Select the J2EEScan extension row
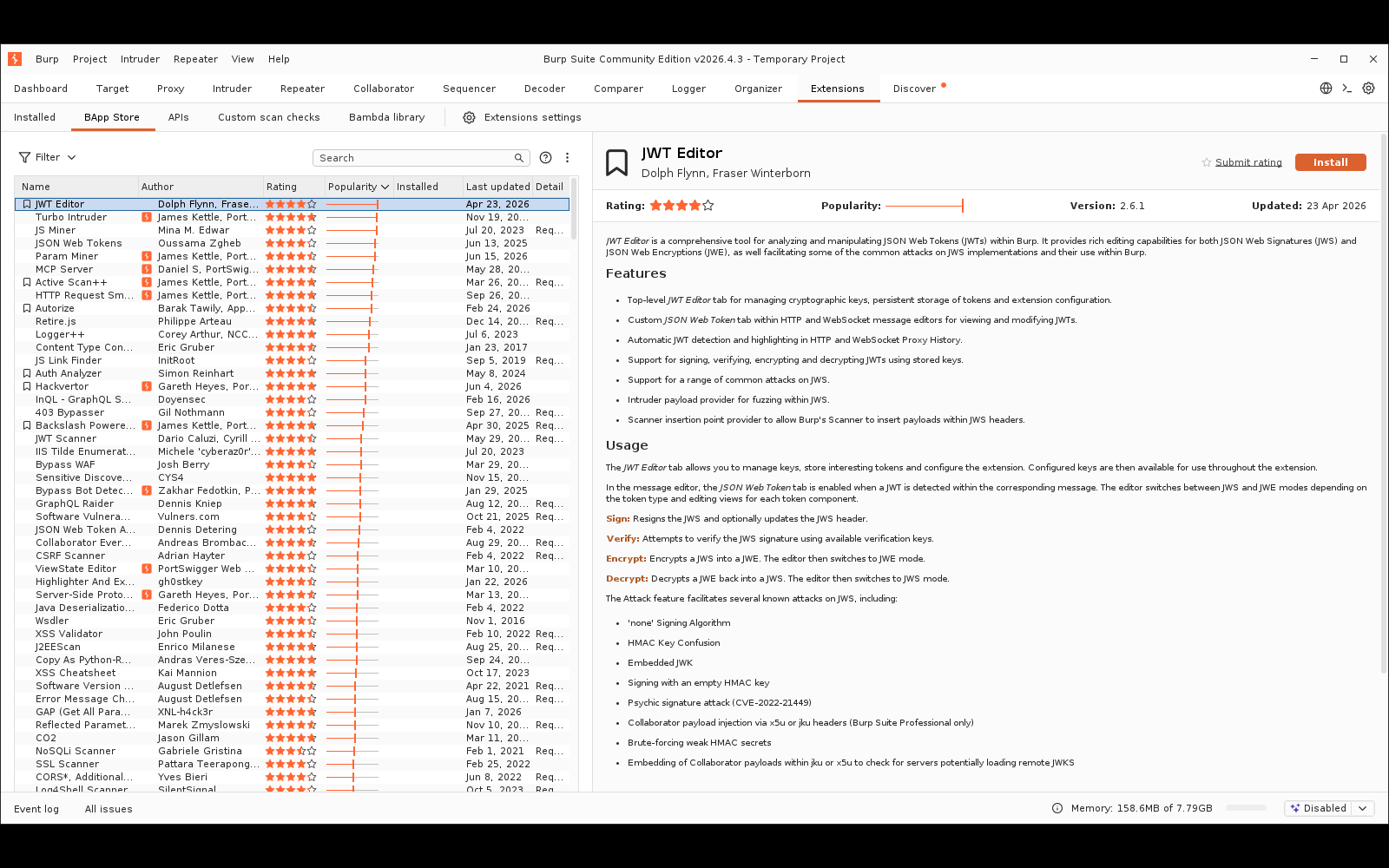Image resolution: width=1389 pixels, height=868 pixels. (x=292, y=647)
